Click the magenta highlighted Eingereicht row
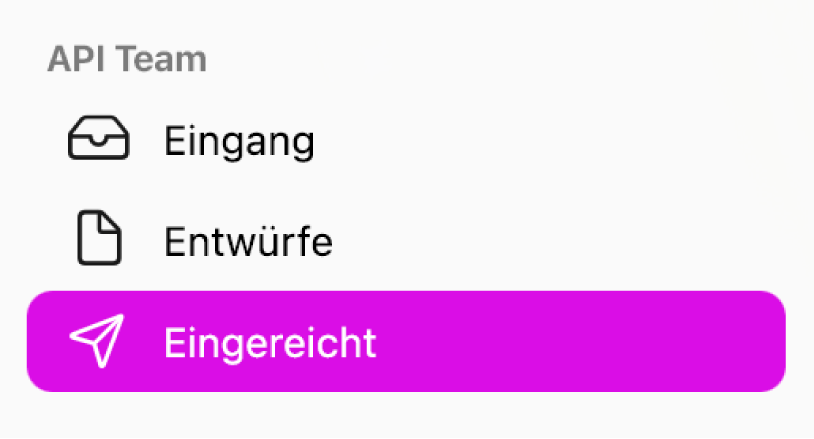 pyautogui.click(x=405, y=342)
